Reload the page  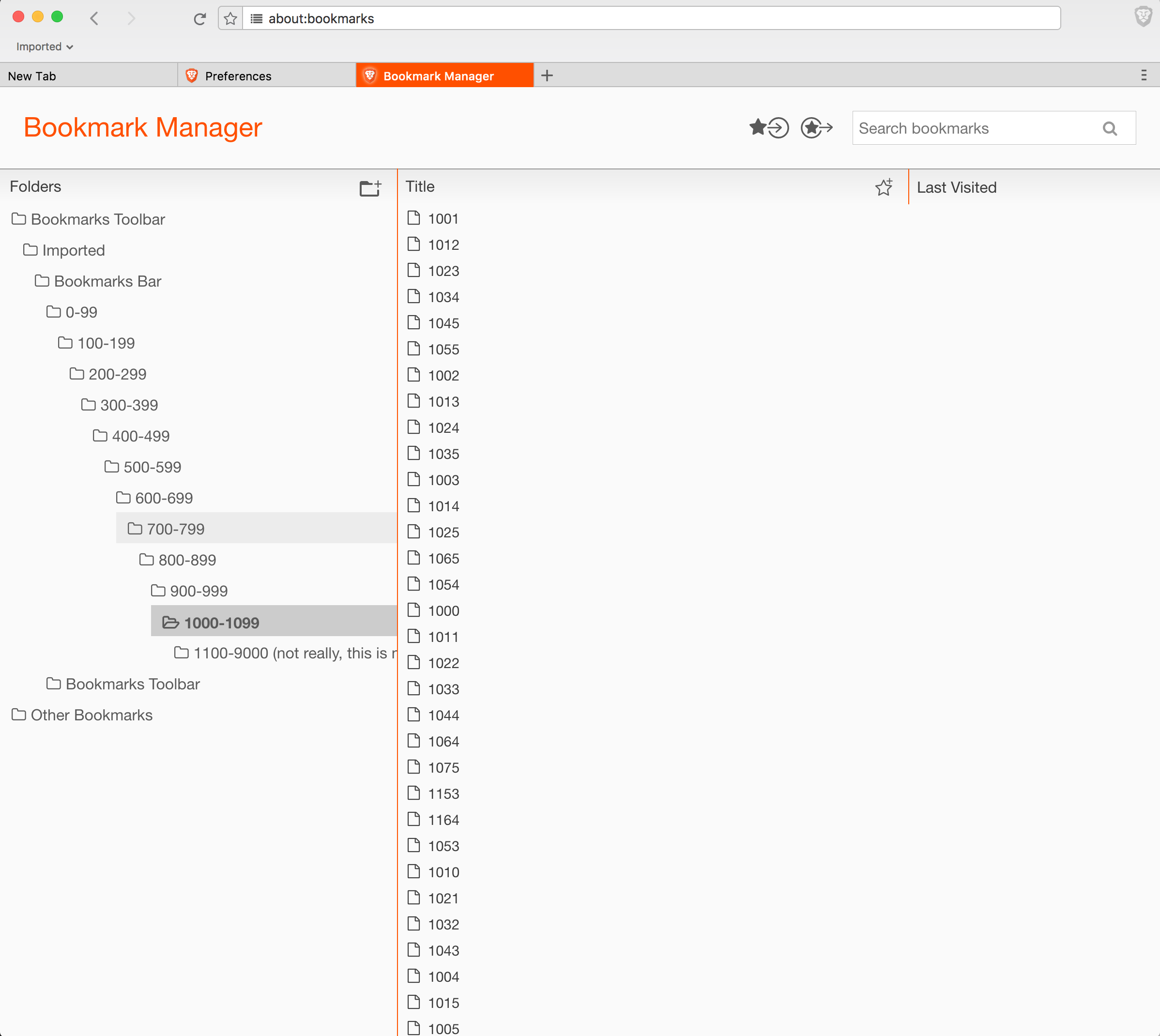199,19
